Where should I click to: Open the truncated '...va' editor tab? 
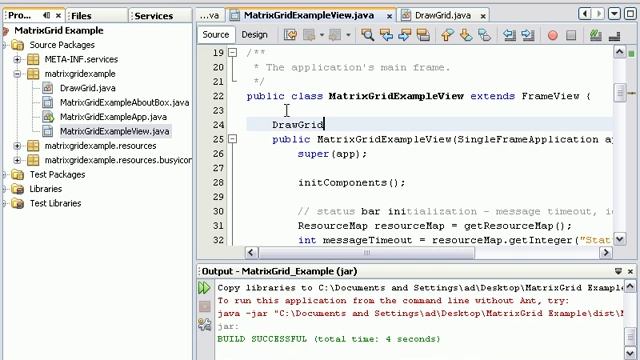coord(209,16)
